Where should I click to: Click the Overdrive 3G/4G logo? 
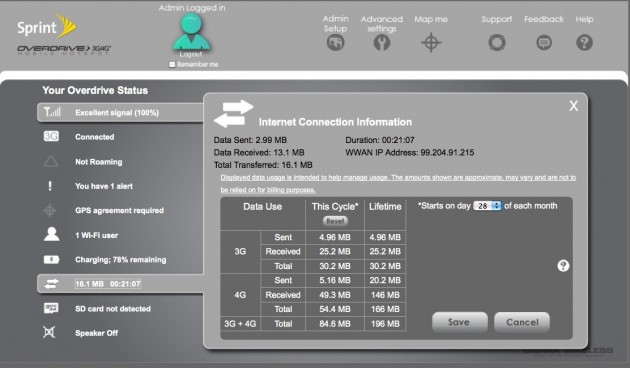tap(63, 50)
